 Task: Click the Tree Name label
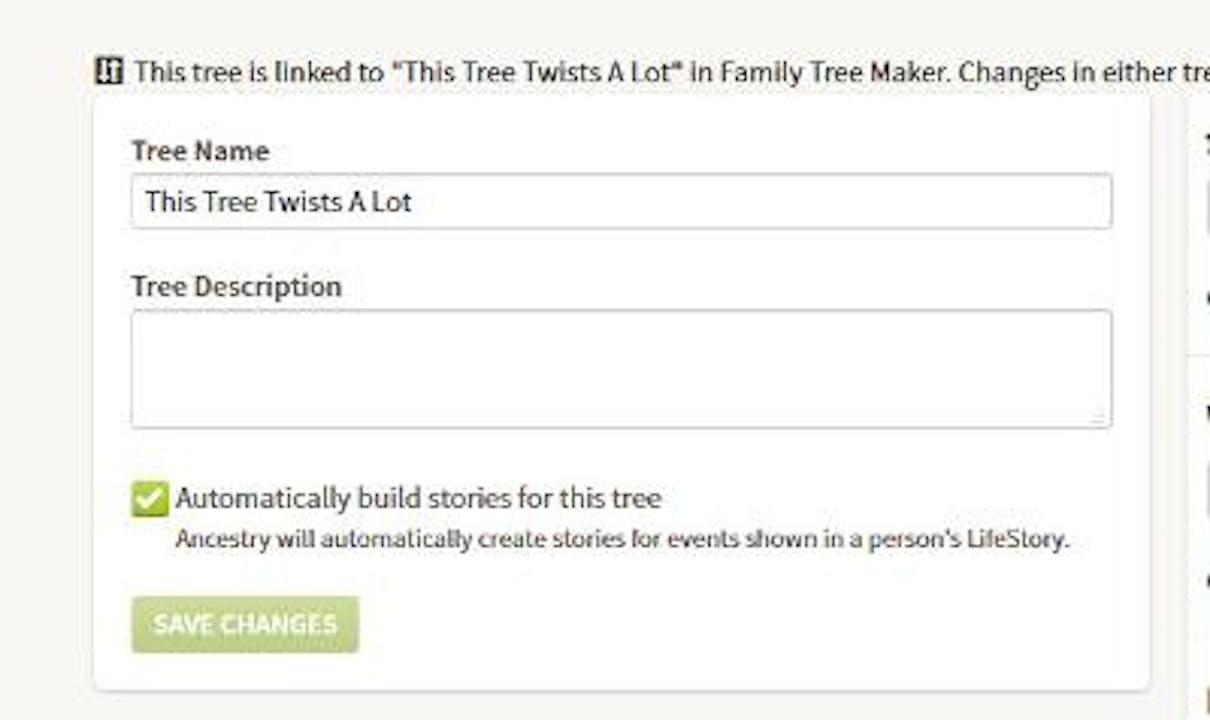pos(198,151)
